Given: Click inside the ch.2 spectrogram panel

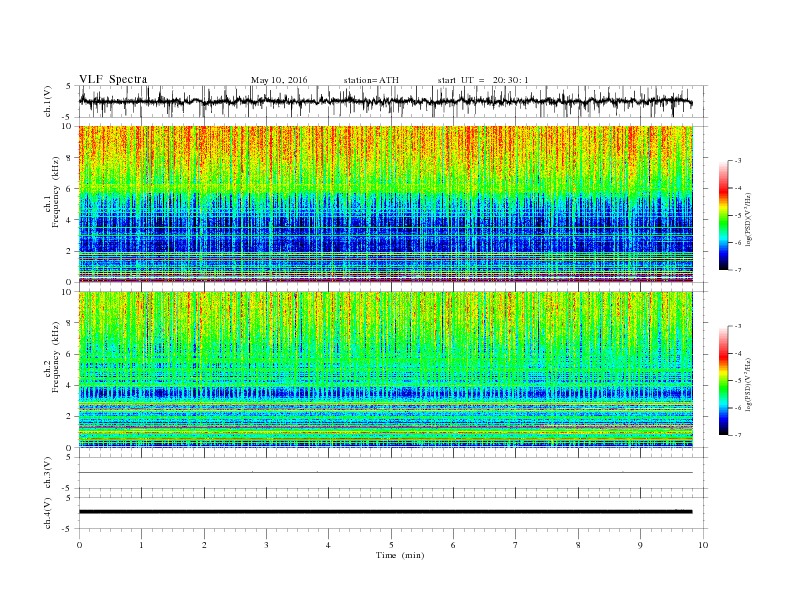Looking at the screenshot, I should click(385, 369).
